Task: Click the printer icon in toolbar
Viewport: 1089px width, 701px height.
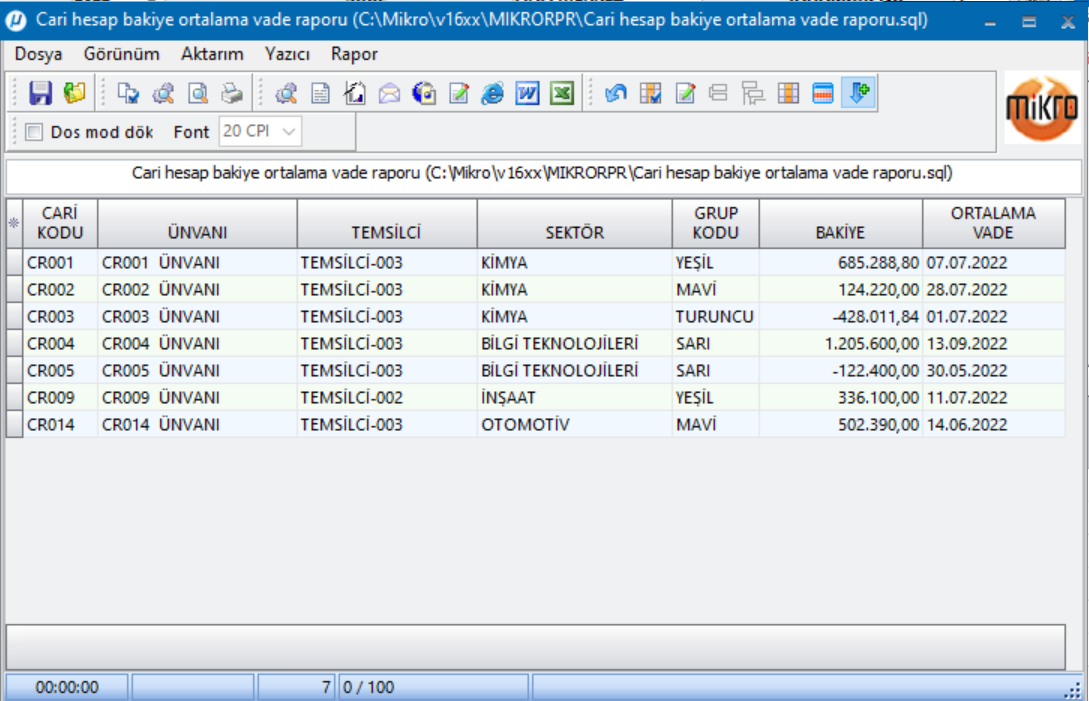Action: pos(232,94)
